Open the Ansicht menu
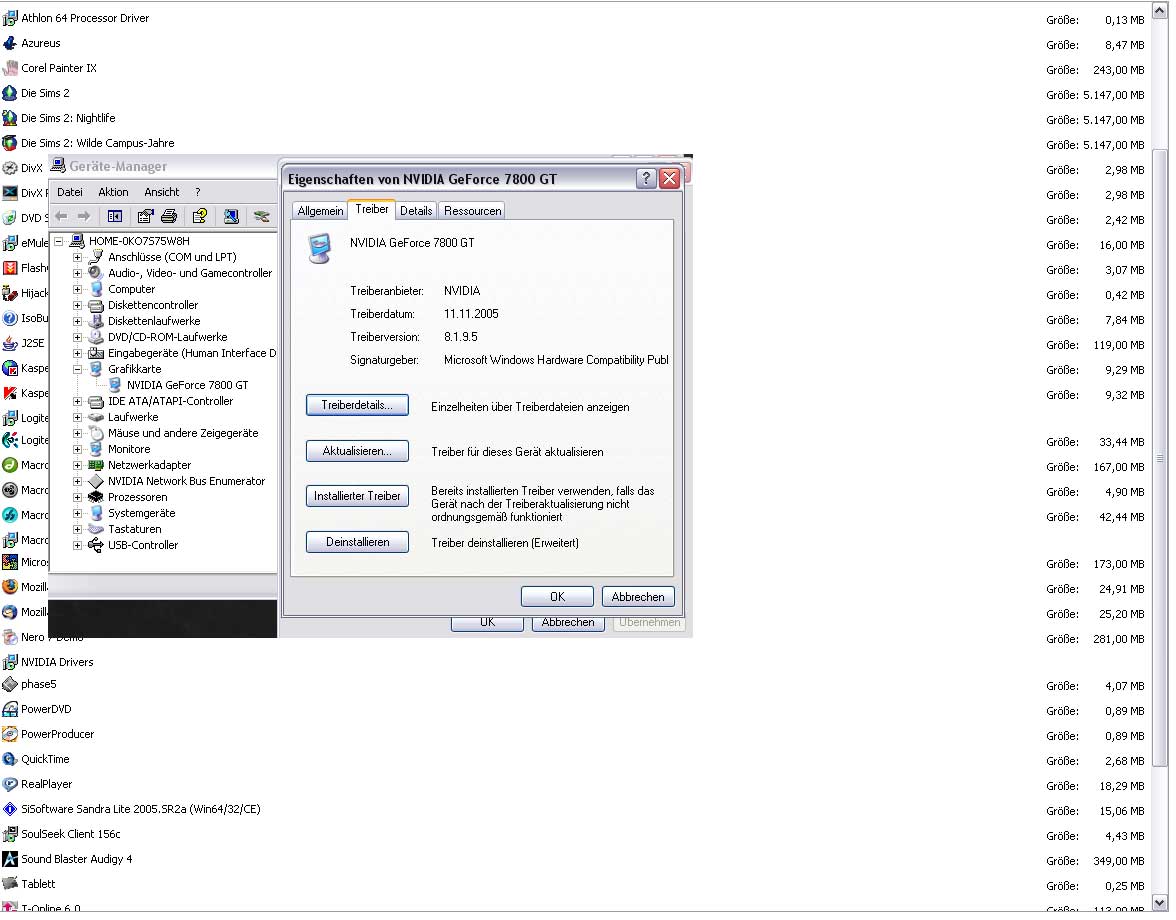Viewport: 1176px width, 920px height. click(x=161, y=193)
